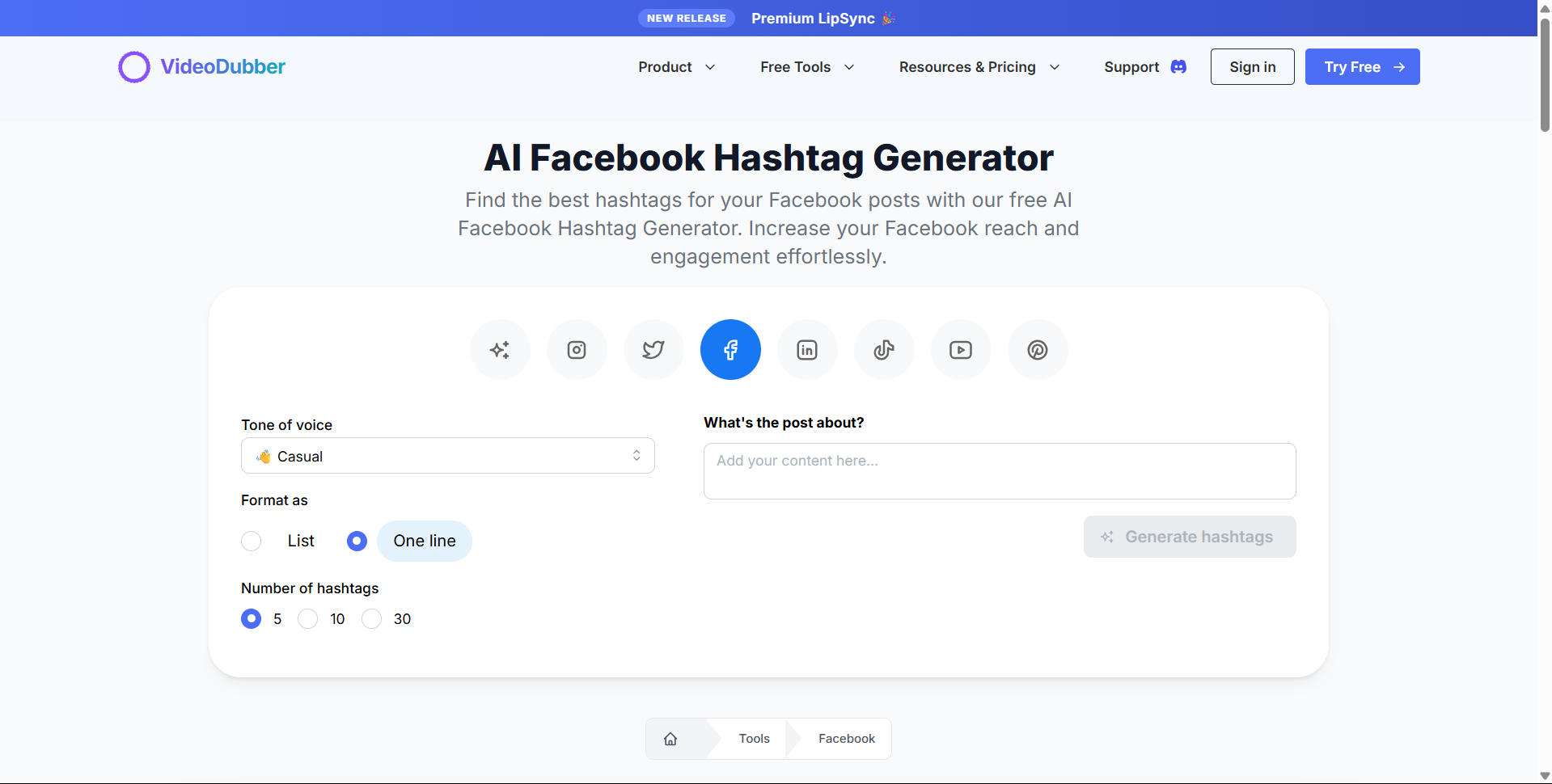Switch to the TikTok hashtag generator
1552x784 pixels.
point(884,350)
